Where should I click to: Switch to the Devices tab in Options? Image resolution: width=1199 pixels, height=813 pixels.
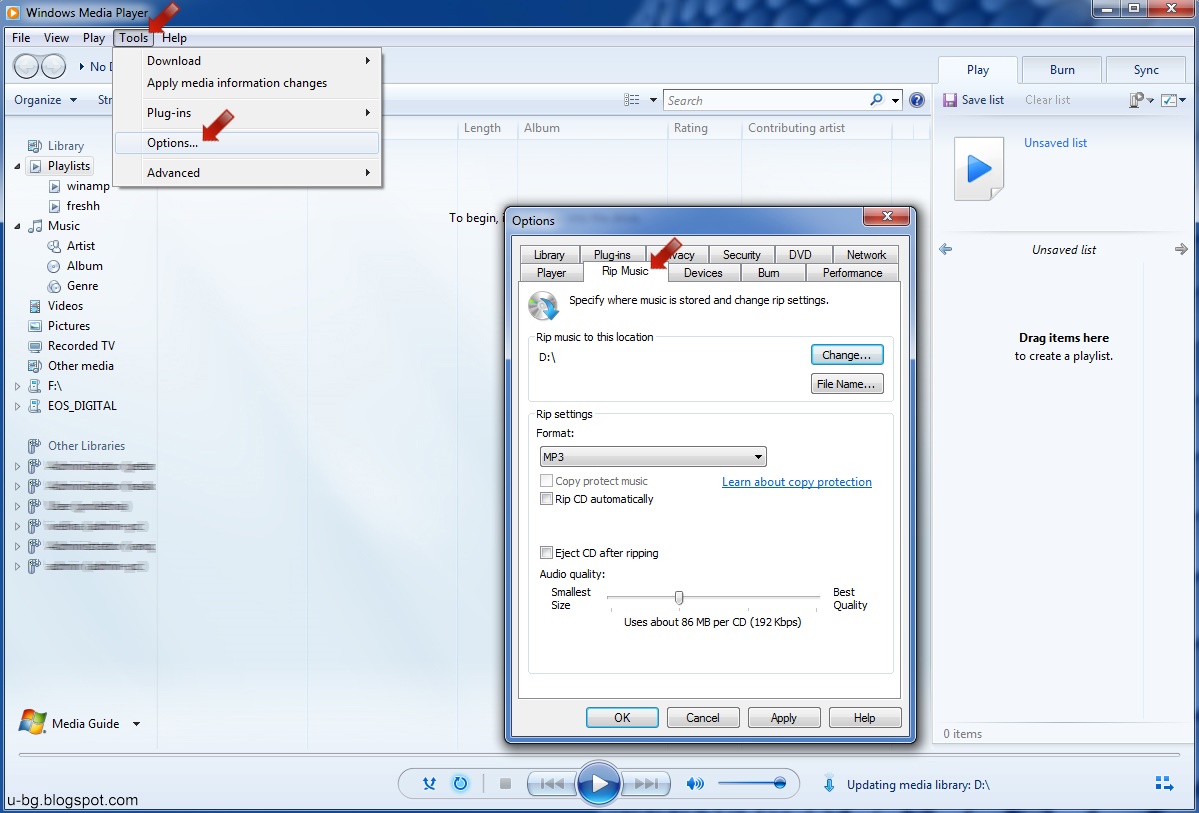(703, 273)
